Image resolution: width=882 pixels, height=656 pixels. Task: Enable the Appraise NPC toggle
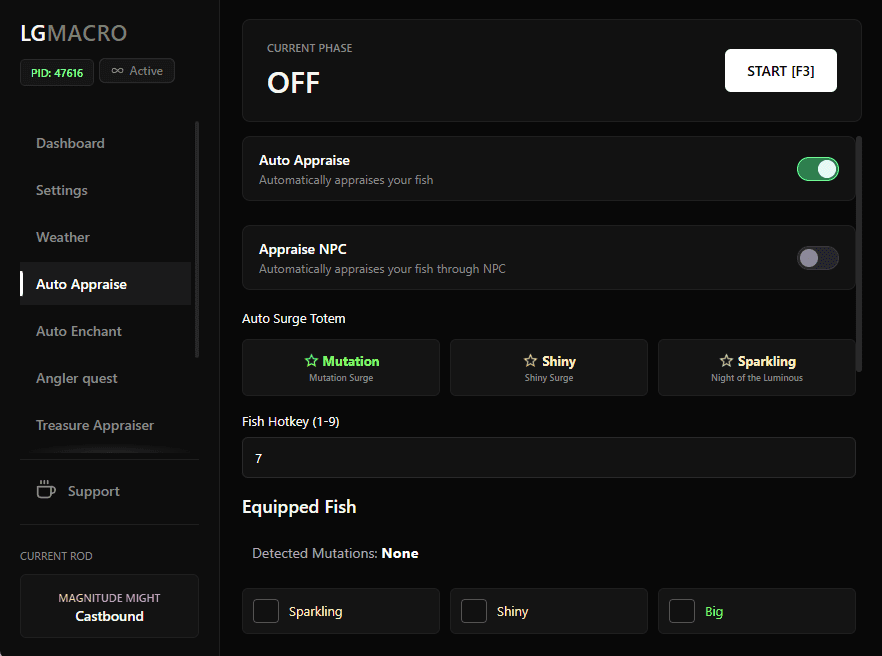[x=817, y=258]
